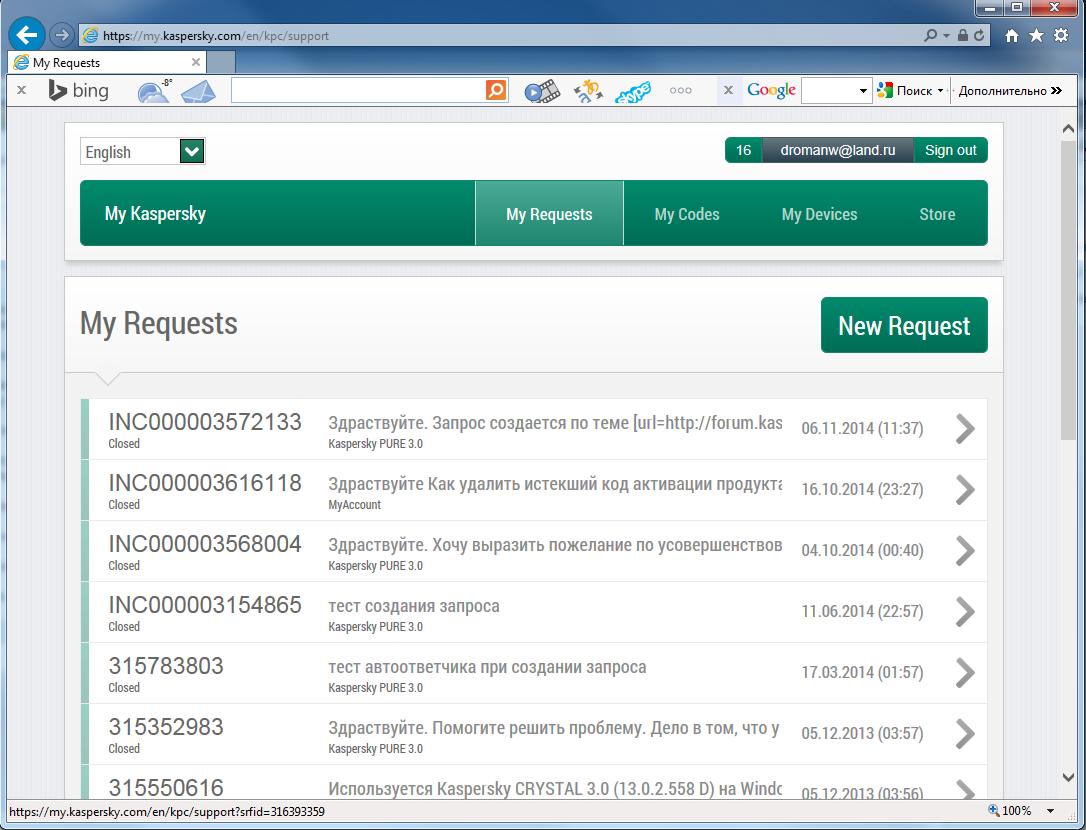This screenshot has width=1086, height=830.
Task: Click the New Request button
Action: click(904, 325)
